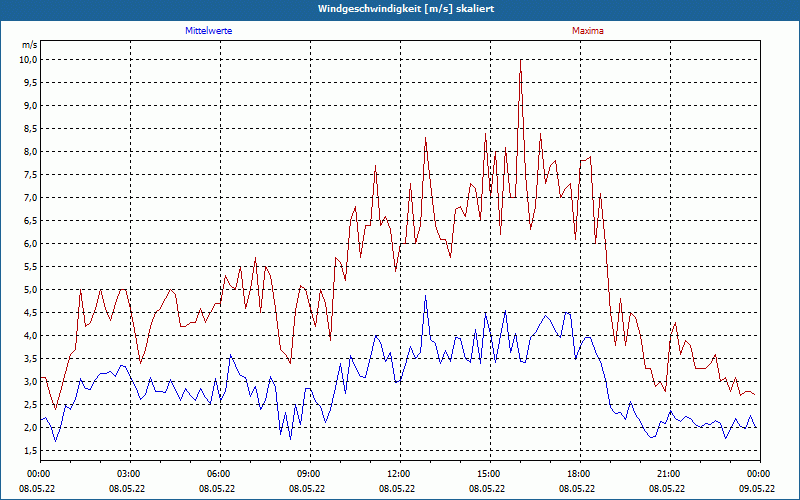
Task: Click the 3,0 y-axis value
Action: coord(31,381)
